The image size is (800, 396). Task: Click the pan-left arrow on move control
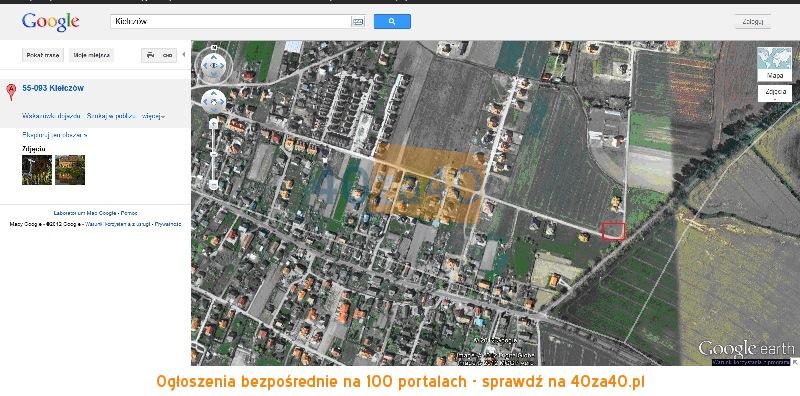(206, 102)
